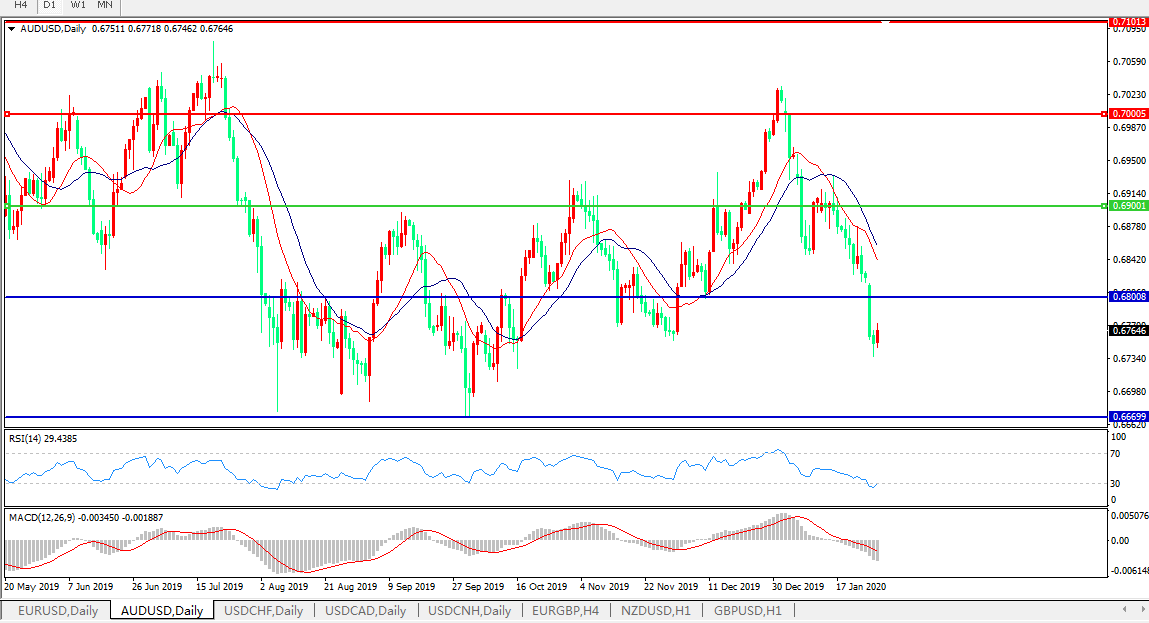Image resolution: width=1149 pixels, height=623 pixels.
Task: Select the D1 daily timeframe button
Action: (x=49, y=5)
